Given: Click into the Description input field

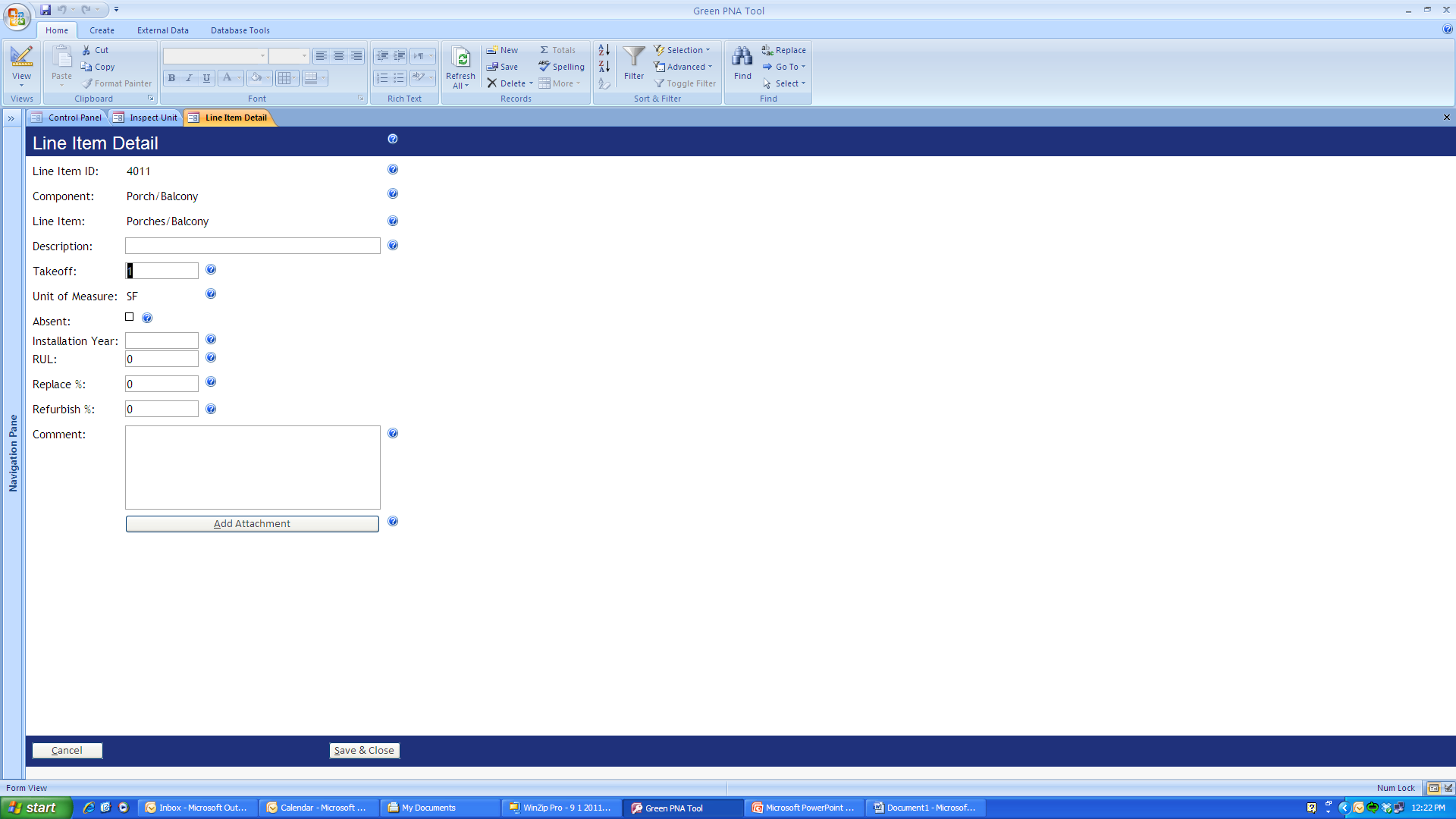Looking at the screenshot, I should [x=253, y=246].
